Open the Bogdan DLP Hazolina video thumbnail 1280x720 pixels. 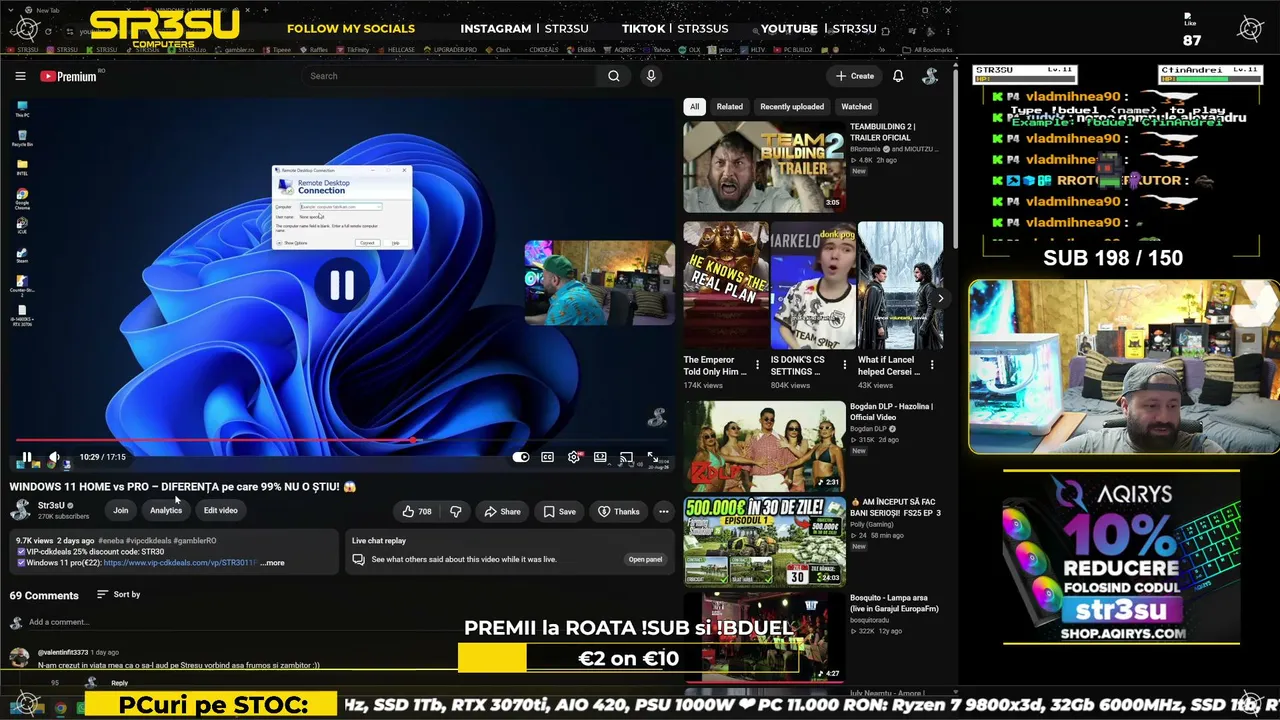tap(764, 447)
